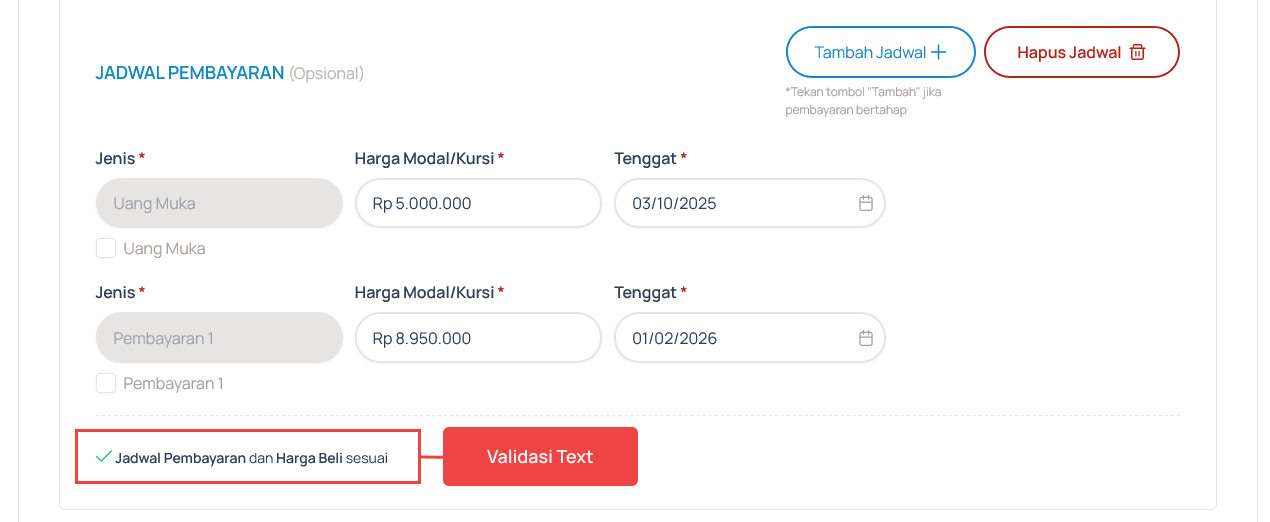Open the calendar icon for 01/02/2026
This screenshot has width=1270, height=522.
click(x=866, y=338)
